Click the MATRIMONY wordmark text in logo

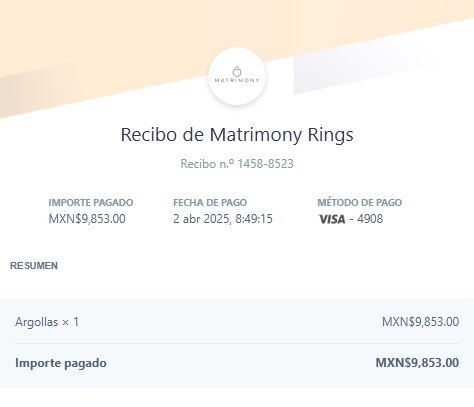(237, 80)
